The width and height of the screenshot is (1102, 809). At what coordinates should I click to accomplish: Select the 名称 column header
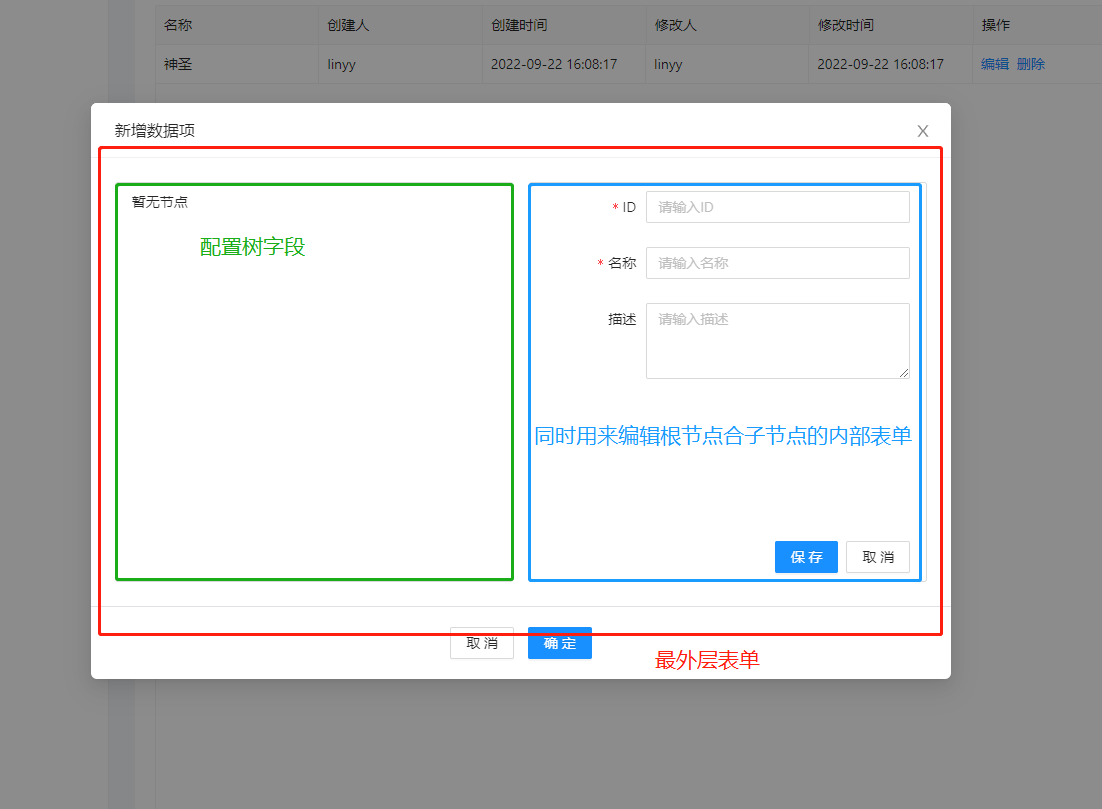(x=178, y=25)
